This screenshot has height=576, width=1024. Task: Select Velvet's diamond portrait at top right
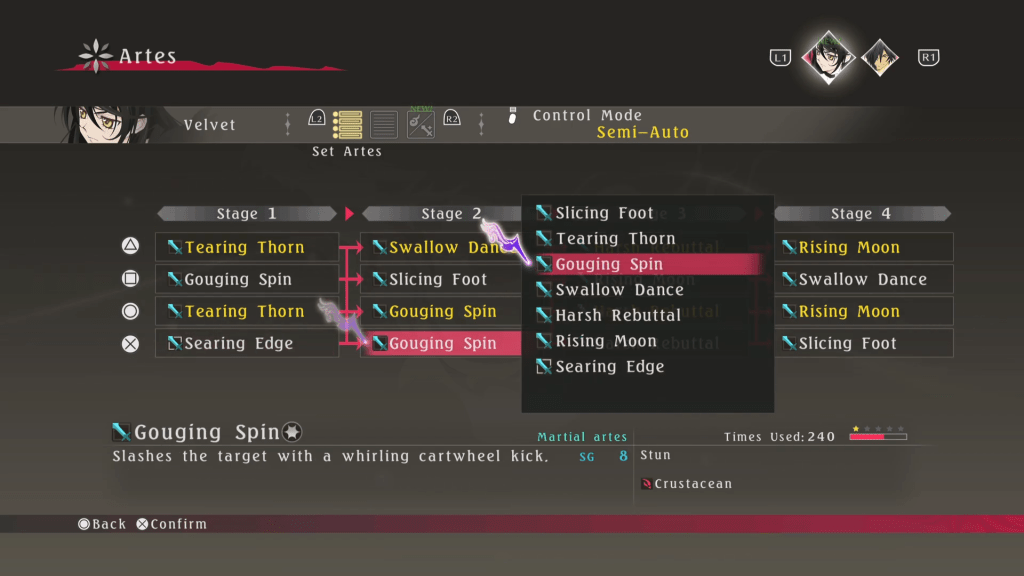[x=827, y=57]
